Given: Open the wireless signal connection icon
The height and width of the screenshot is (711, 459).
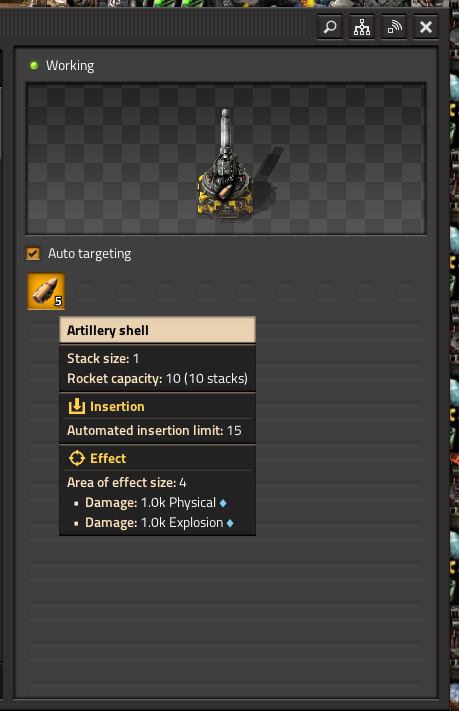Looking at the screenshot, I should (394, 27).
